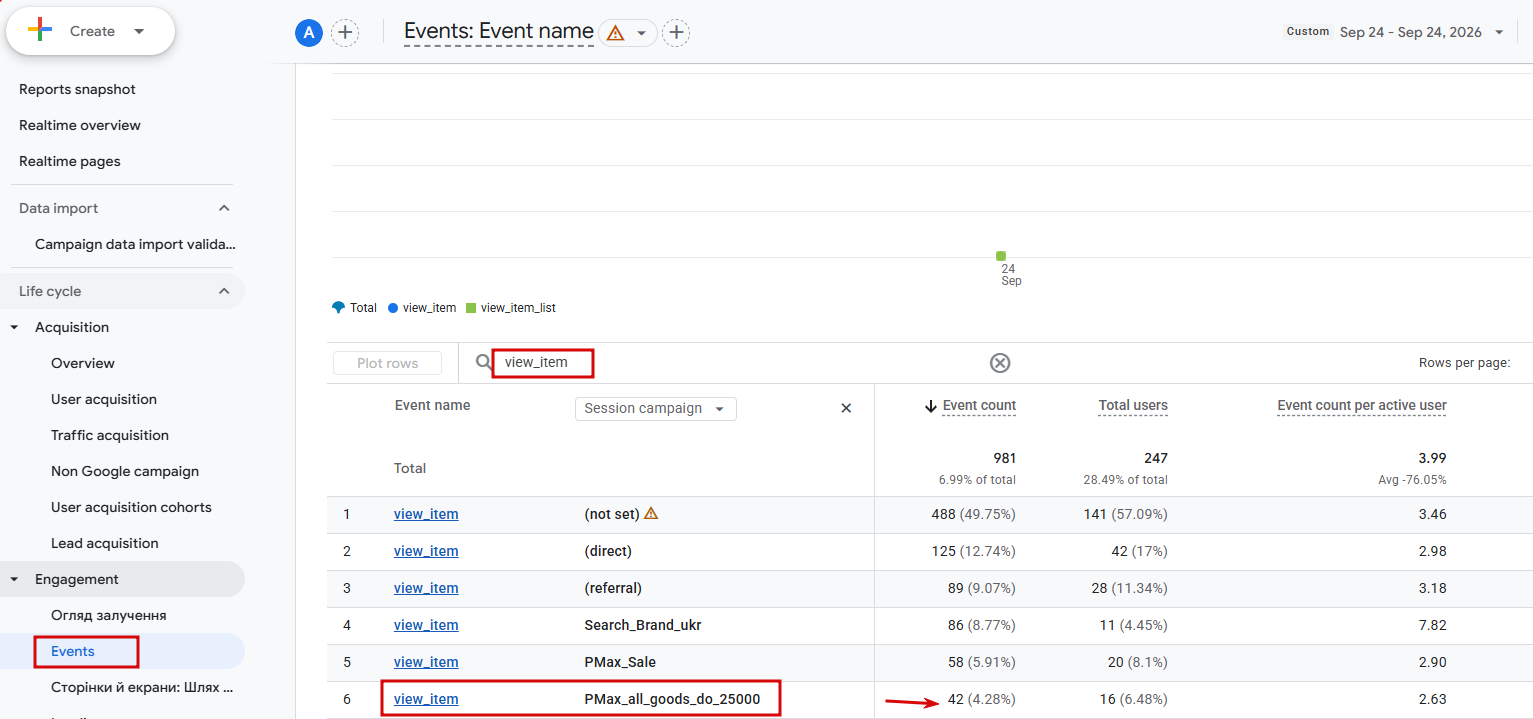Viewport: 1533px width, 719px height.
Task: Collapse the Acquisition tree group
Action: coord(14,327)
